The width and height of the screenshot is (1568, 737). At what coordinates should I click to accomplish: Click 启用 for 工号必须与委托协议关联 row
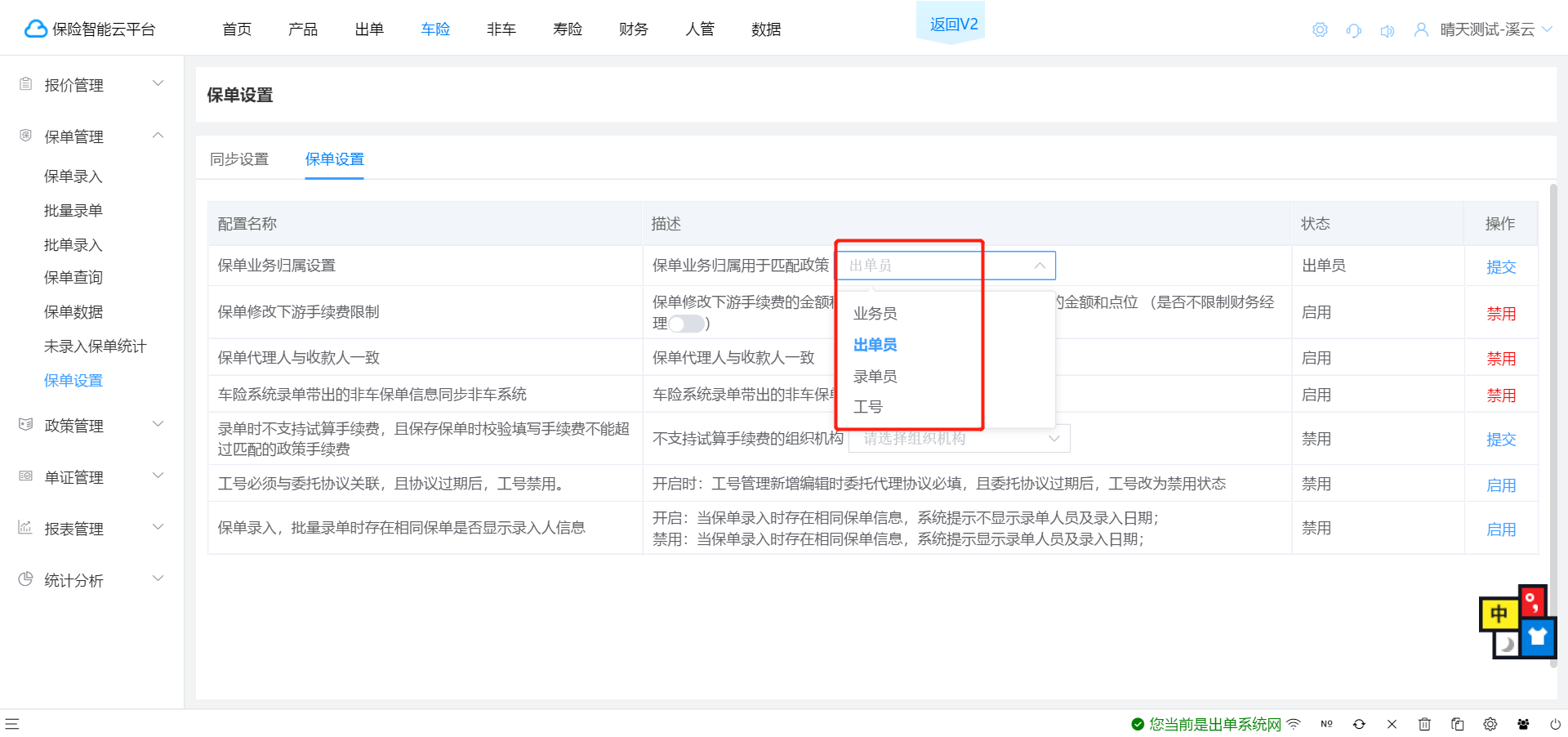coord(1501,485)
